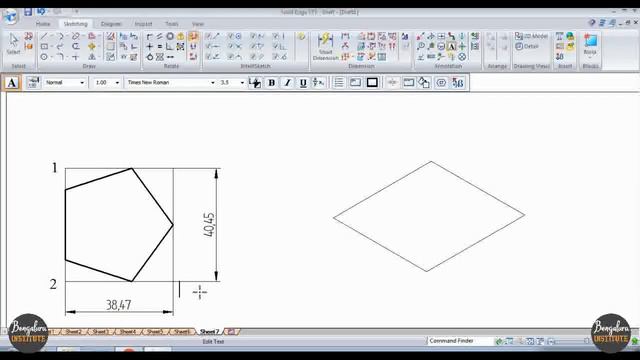640x360 pixels.
Task: Select the Text annotation tool in Annotation group
Action: pos(451,47)
